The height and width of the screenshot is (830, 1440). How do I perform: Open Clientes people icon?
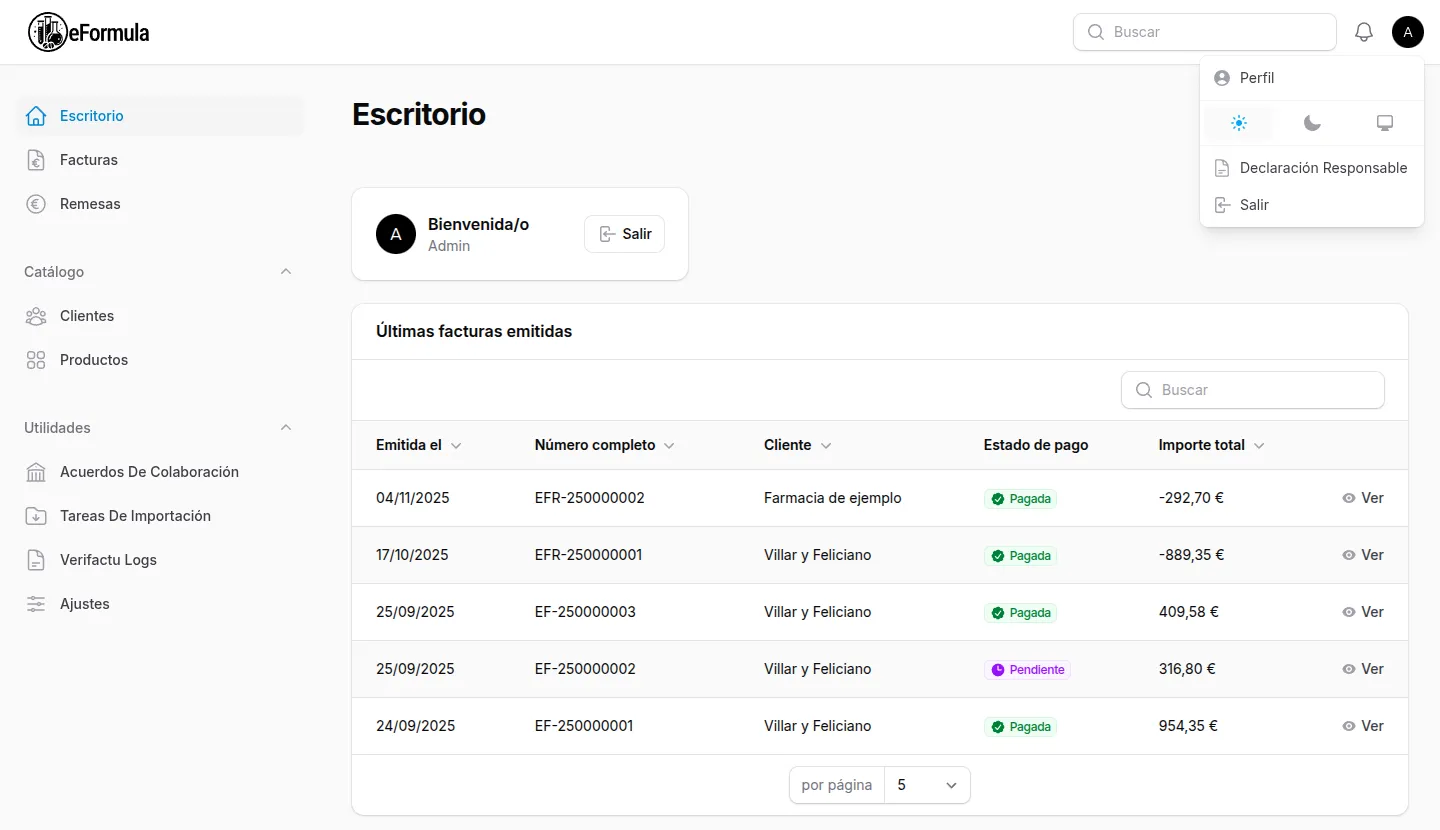point(36,316)
